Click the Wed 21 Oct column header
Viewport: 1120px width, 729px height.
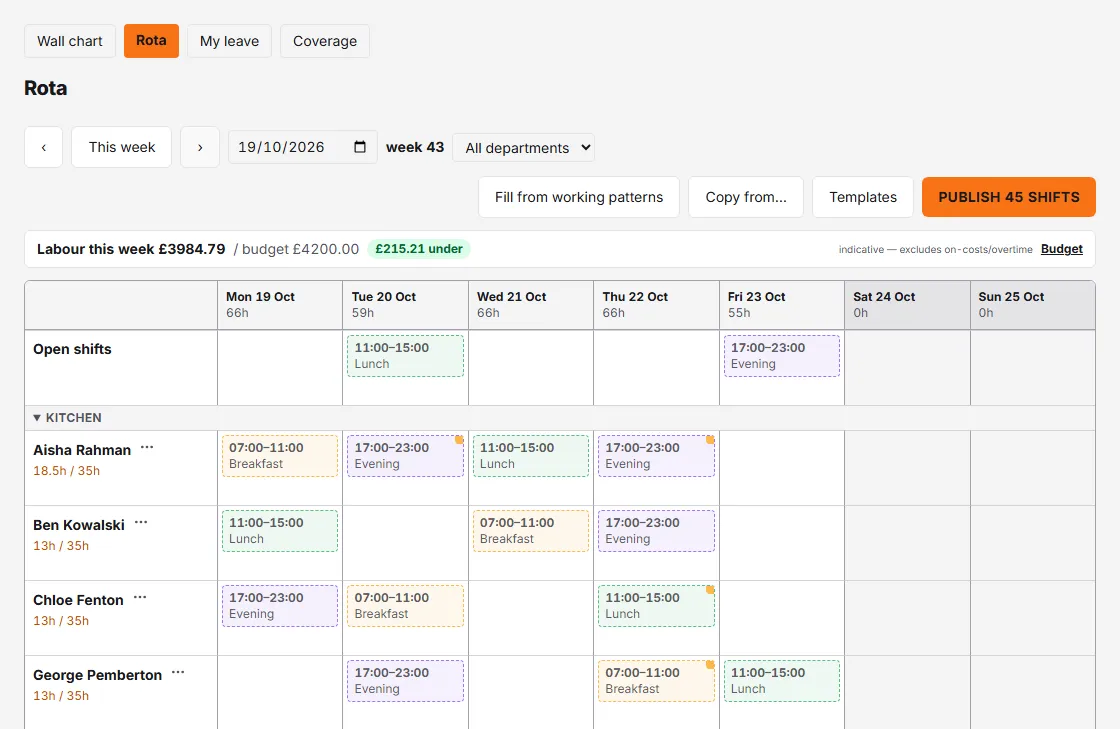click(531, 305)
